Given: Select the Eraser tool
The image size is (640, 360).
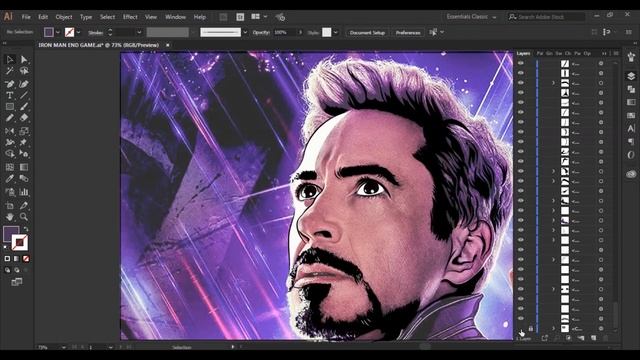Looking at the screenshot, I should pyautogui.click(x=24, y=118).
